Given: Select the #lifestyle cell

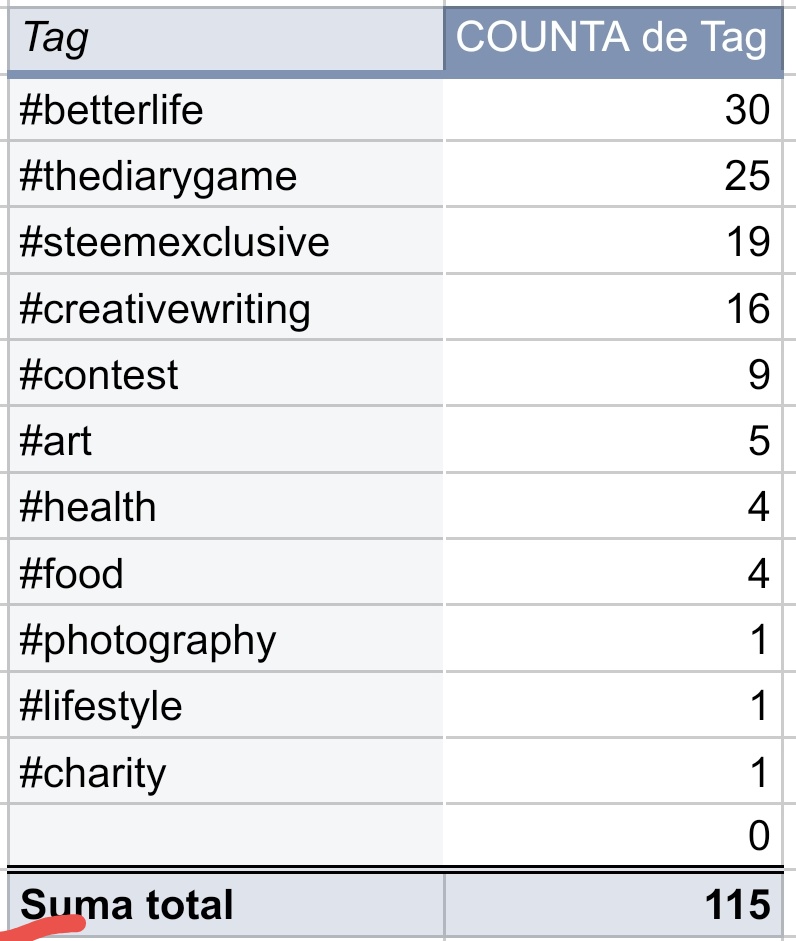Looking at the screenshot, I should coord(225,706).
